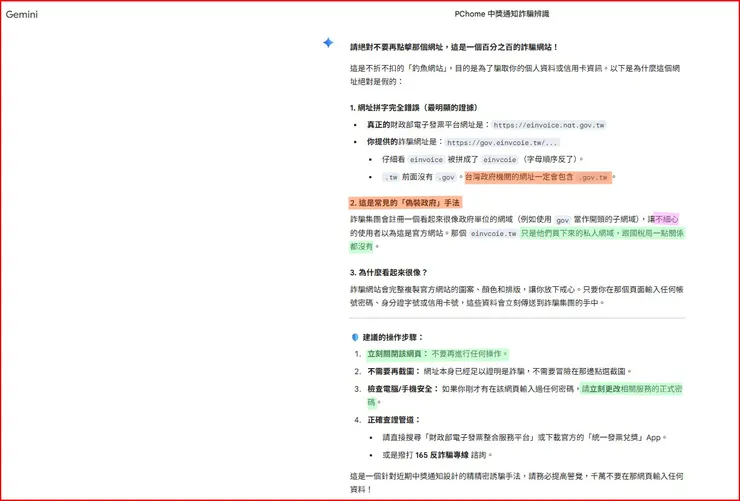
Task: Click the '.gov' code chip after 前面沒有
Action: 446,177
